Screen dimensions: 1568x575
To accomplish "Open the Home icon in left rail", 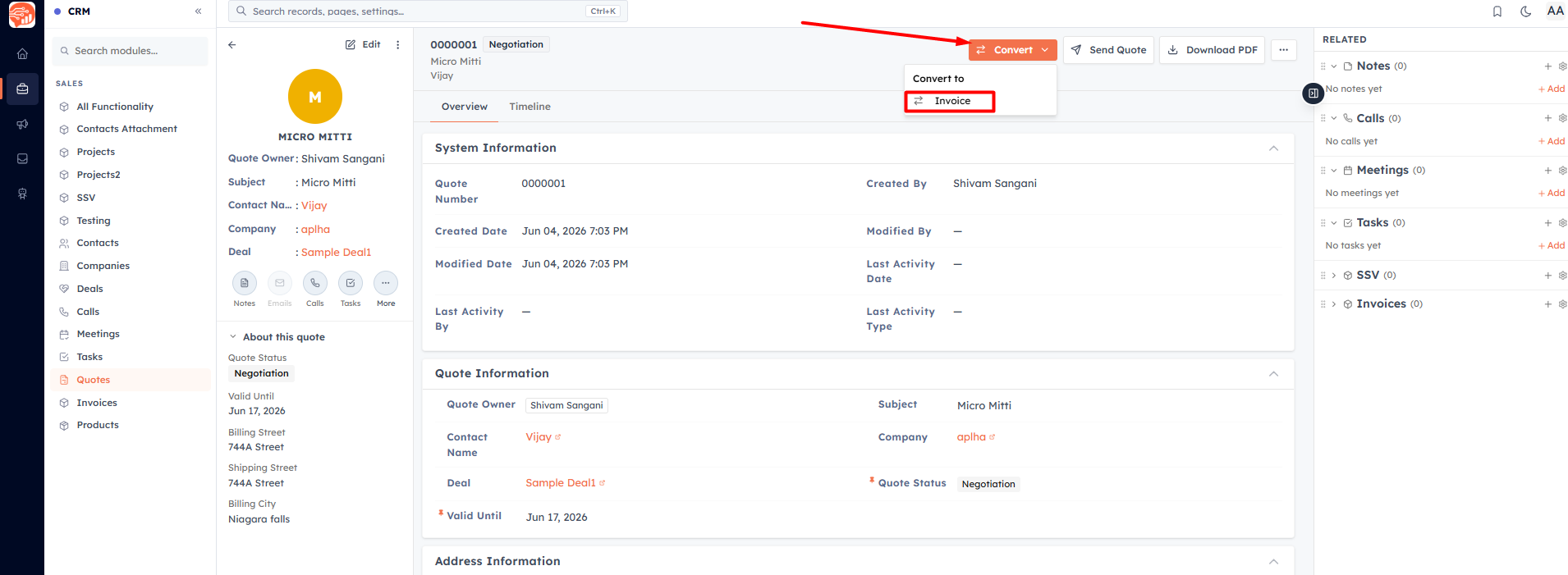I will (22, 54).
